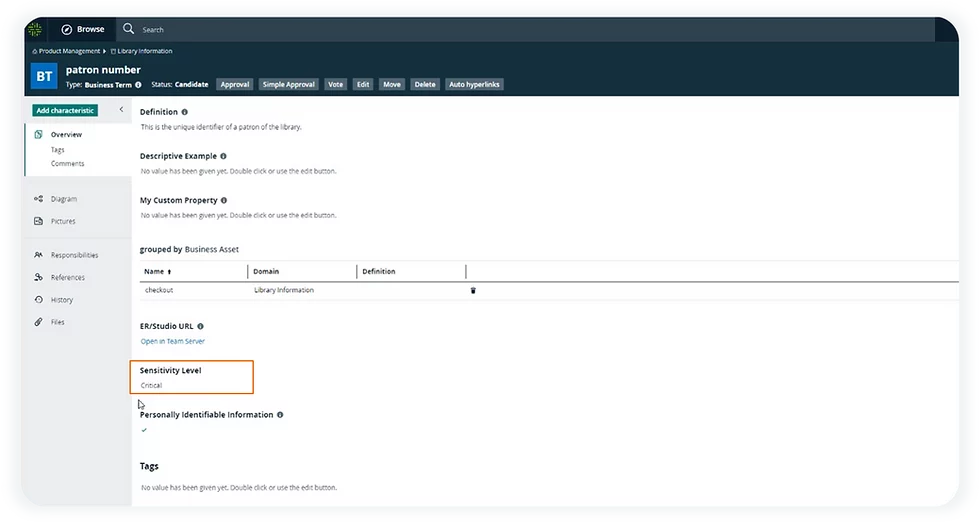Open the Responsibilities tab
980x523 pixels.
74,255
